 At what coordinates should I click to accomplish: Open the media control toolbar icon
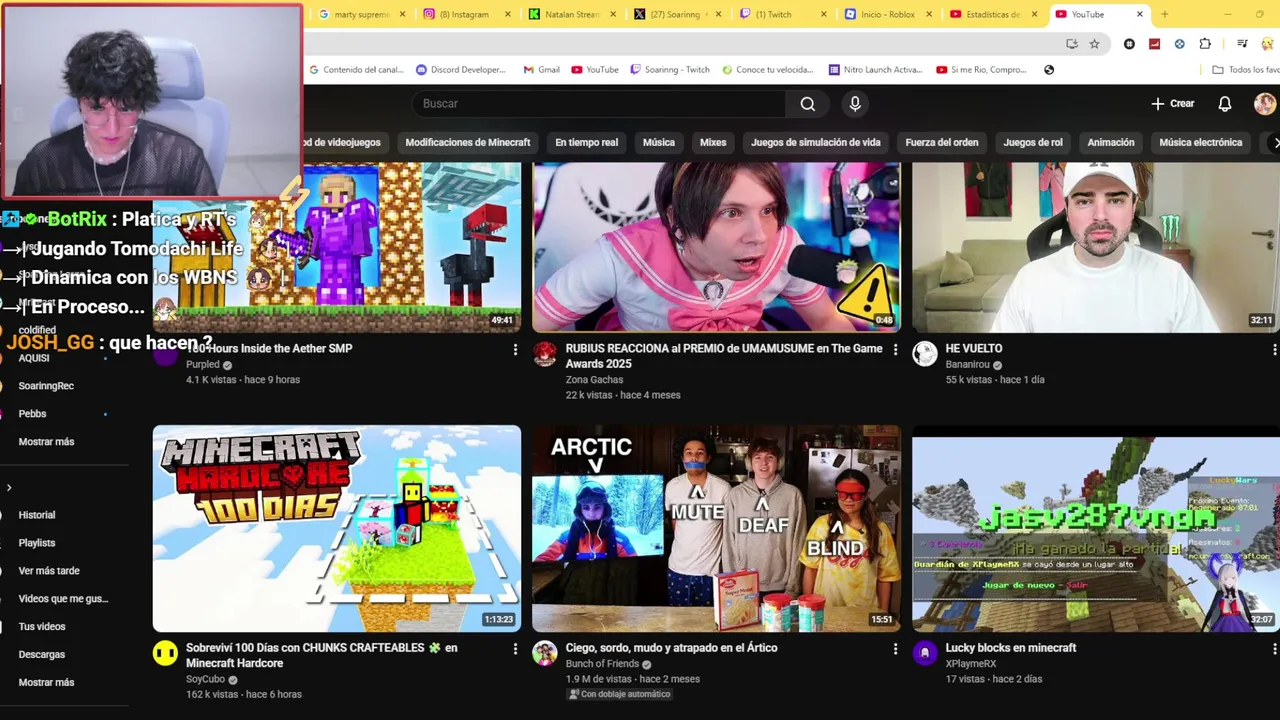point(1242,44)
